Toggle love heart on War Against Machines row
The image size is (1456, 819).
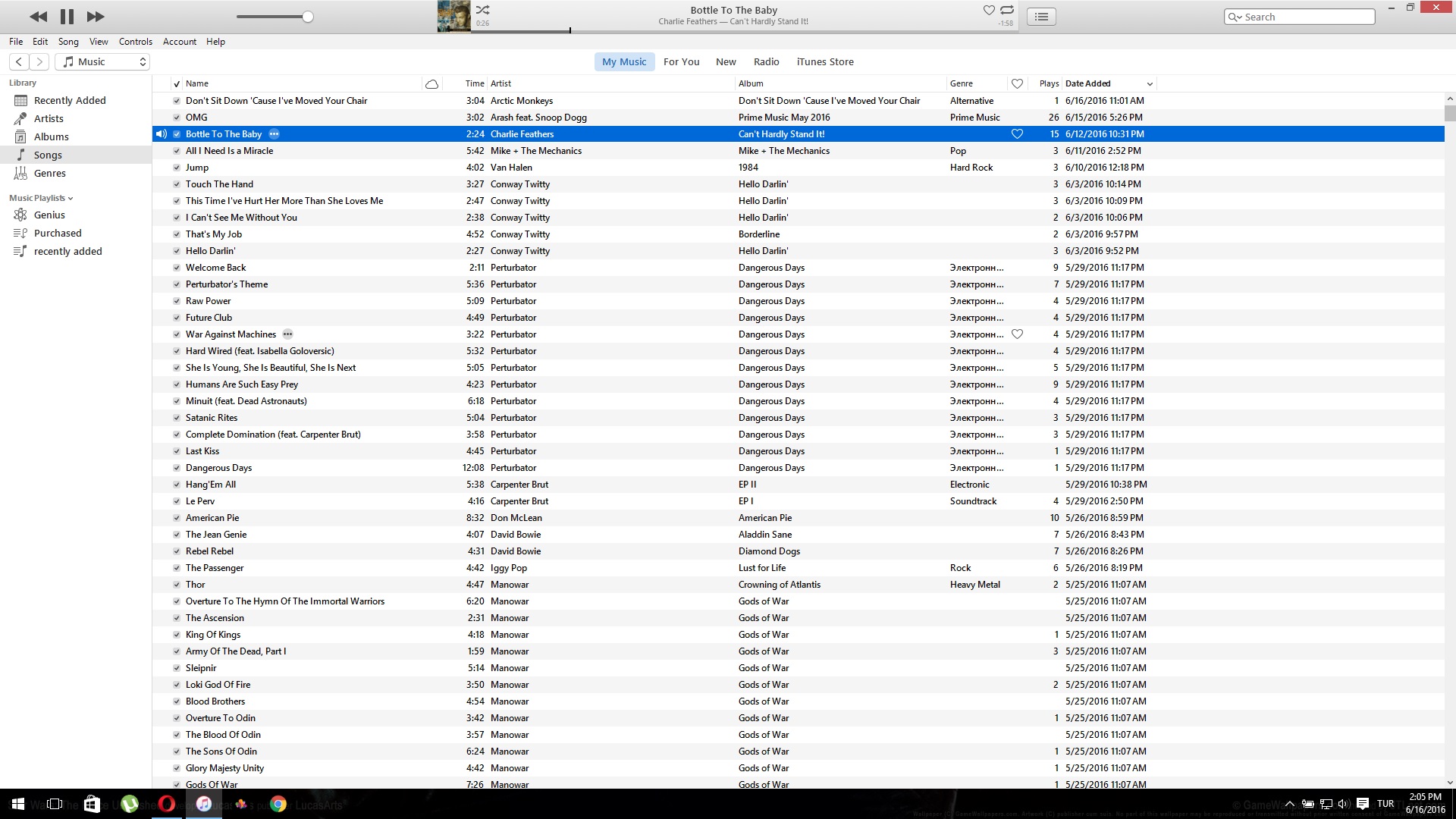[1017, 334]
